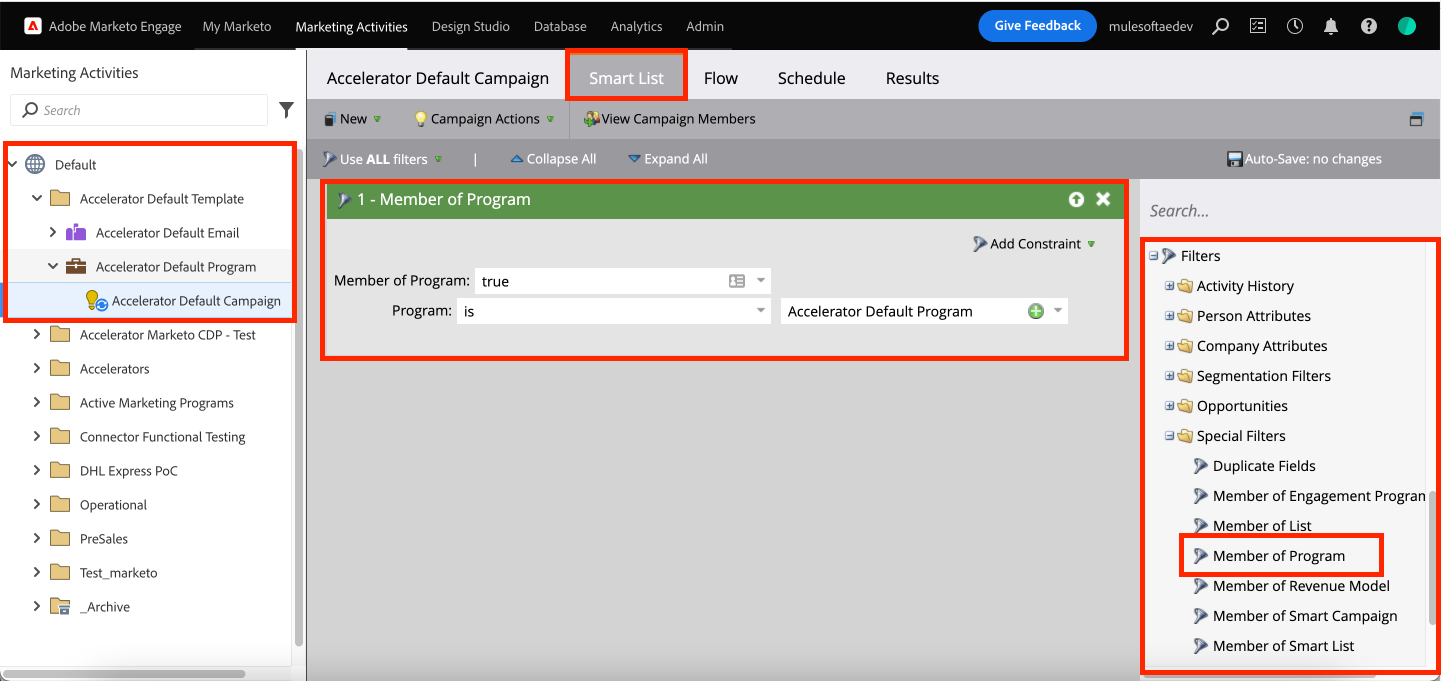This screenshot has height=681, width=1441.
Task: Open the Admin section
Action: pos(705,26)
